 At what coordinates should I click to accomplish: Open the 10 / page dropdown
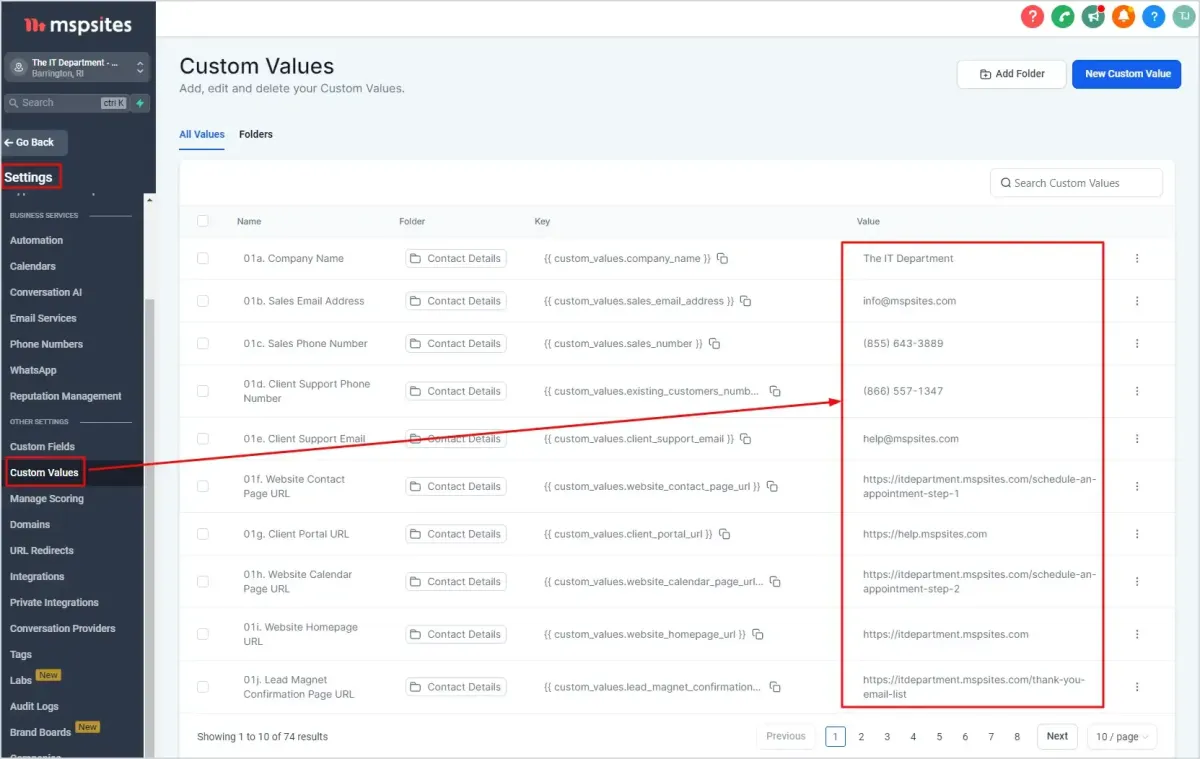coord(1122,736)
